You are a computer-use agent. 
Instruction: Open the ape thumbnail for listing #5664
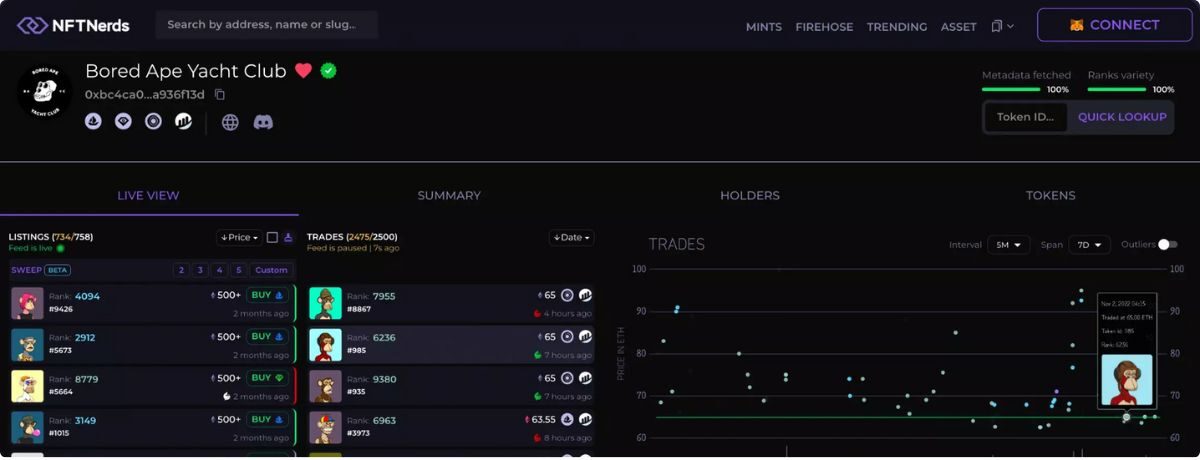point(27,386)
